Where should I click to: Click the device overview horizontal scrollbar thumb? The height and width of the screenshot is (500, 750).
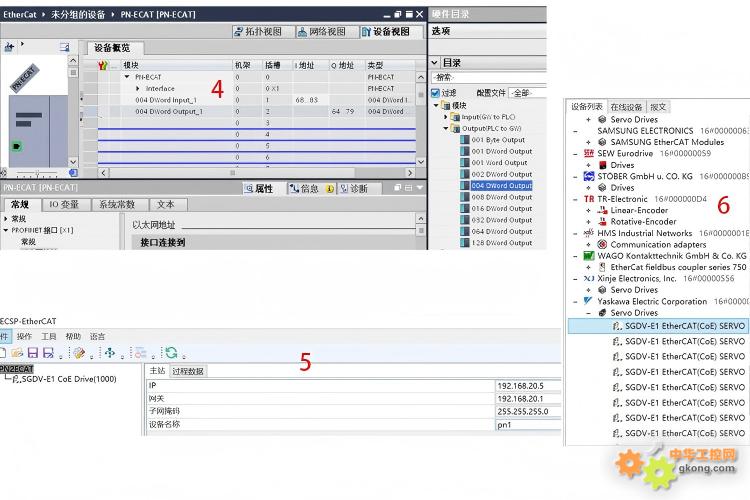tap(232, 173)
